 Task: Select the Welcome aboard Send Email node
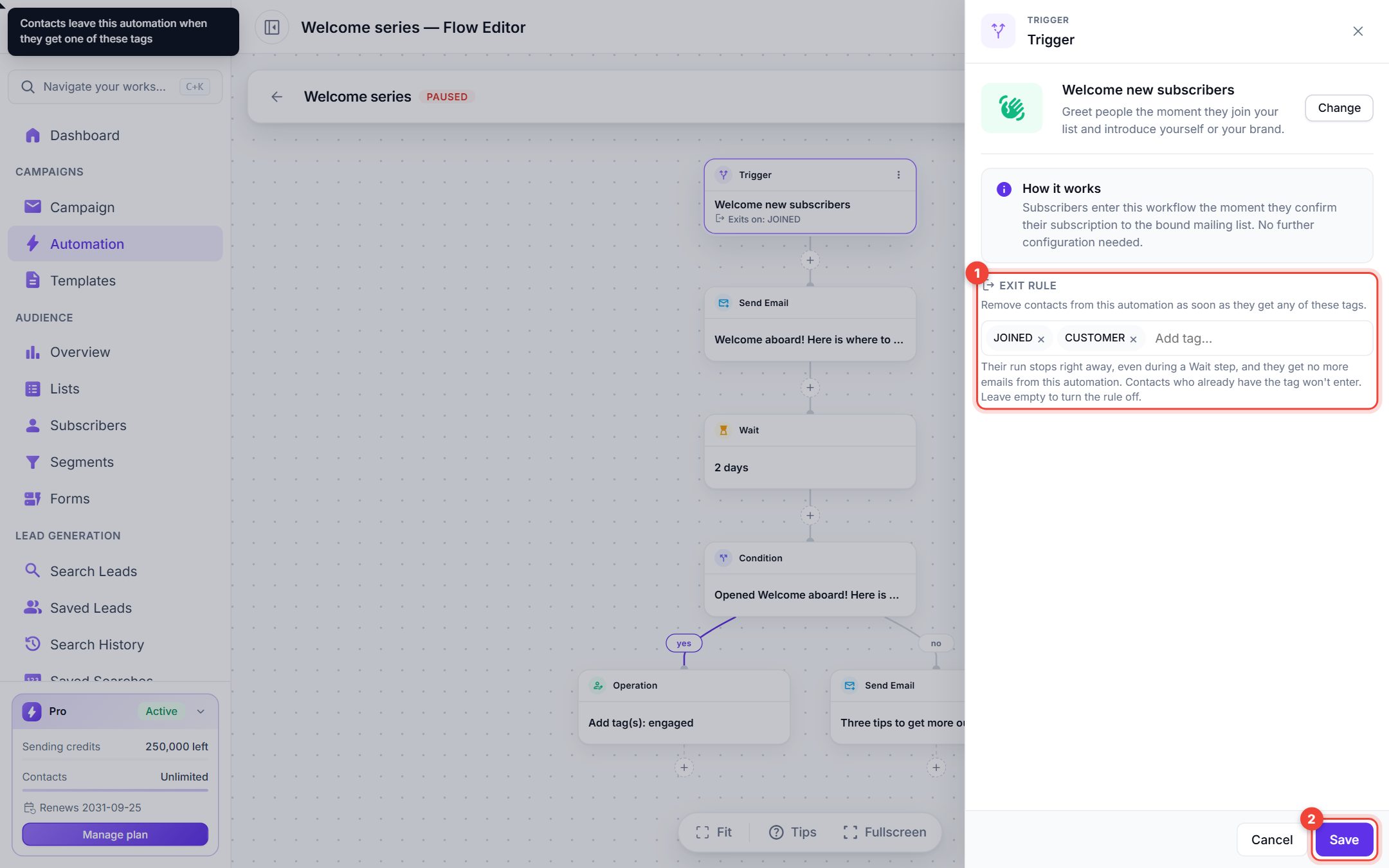810,324
